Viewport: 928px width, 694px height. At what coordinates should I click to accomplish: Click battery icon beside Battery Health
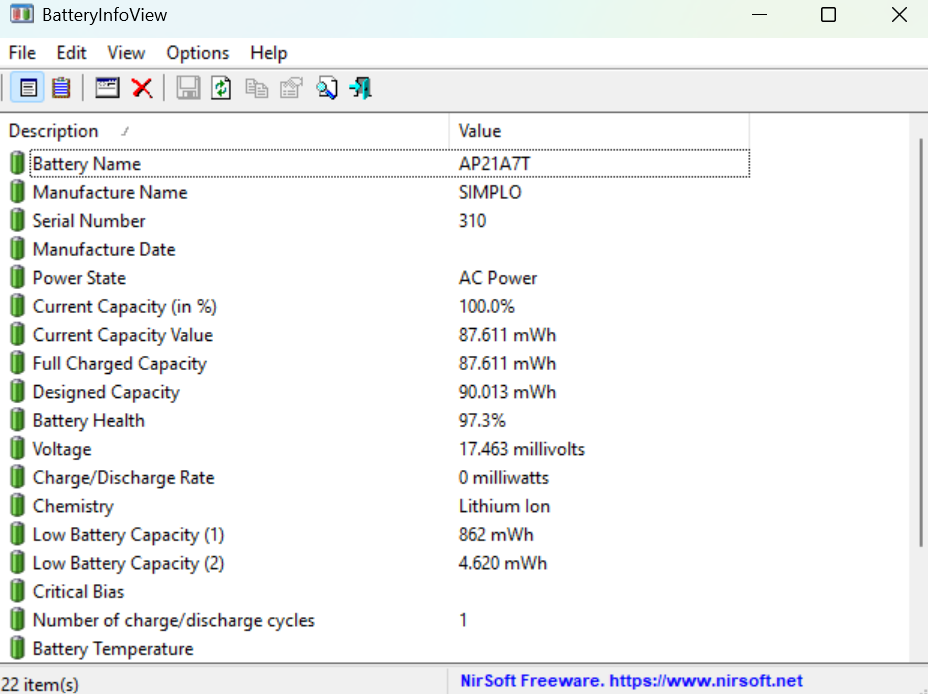click(17, 420)
